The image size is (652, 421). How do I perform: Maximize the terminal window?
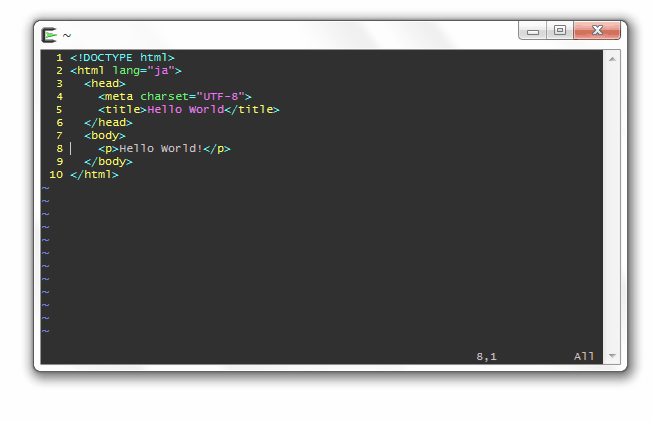tap(560, 31)
